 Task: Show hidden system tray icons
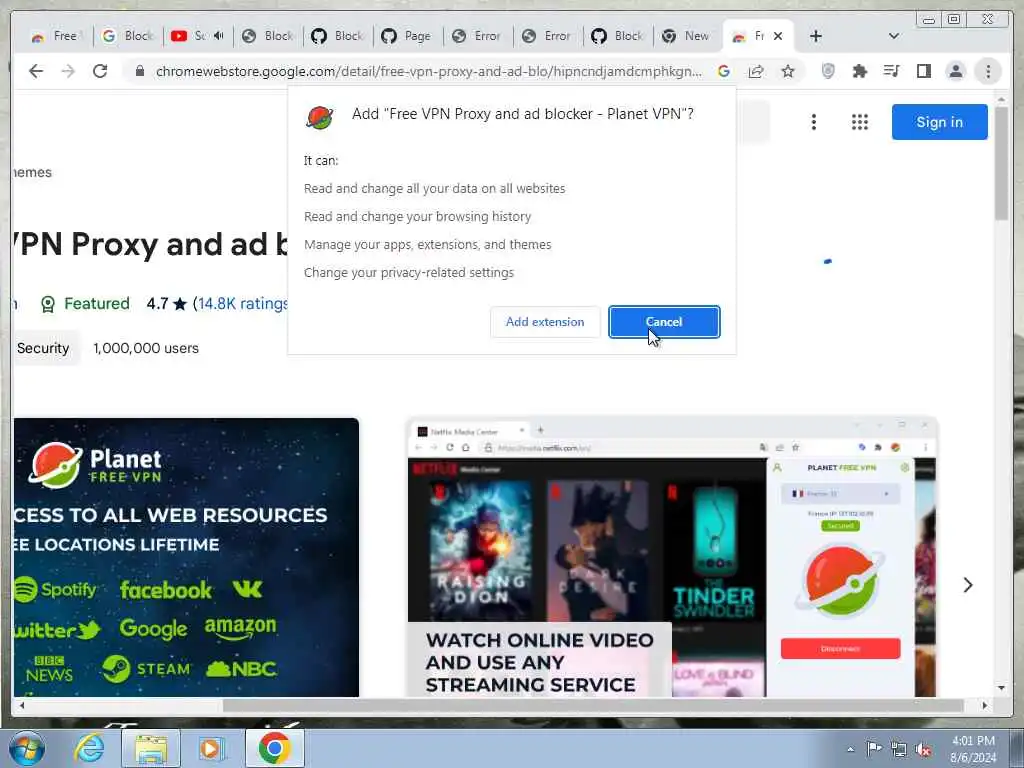tap(850, 749)
